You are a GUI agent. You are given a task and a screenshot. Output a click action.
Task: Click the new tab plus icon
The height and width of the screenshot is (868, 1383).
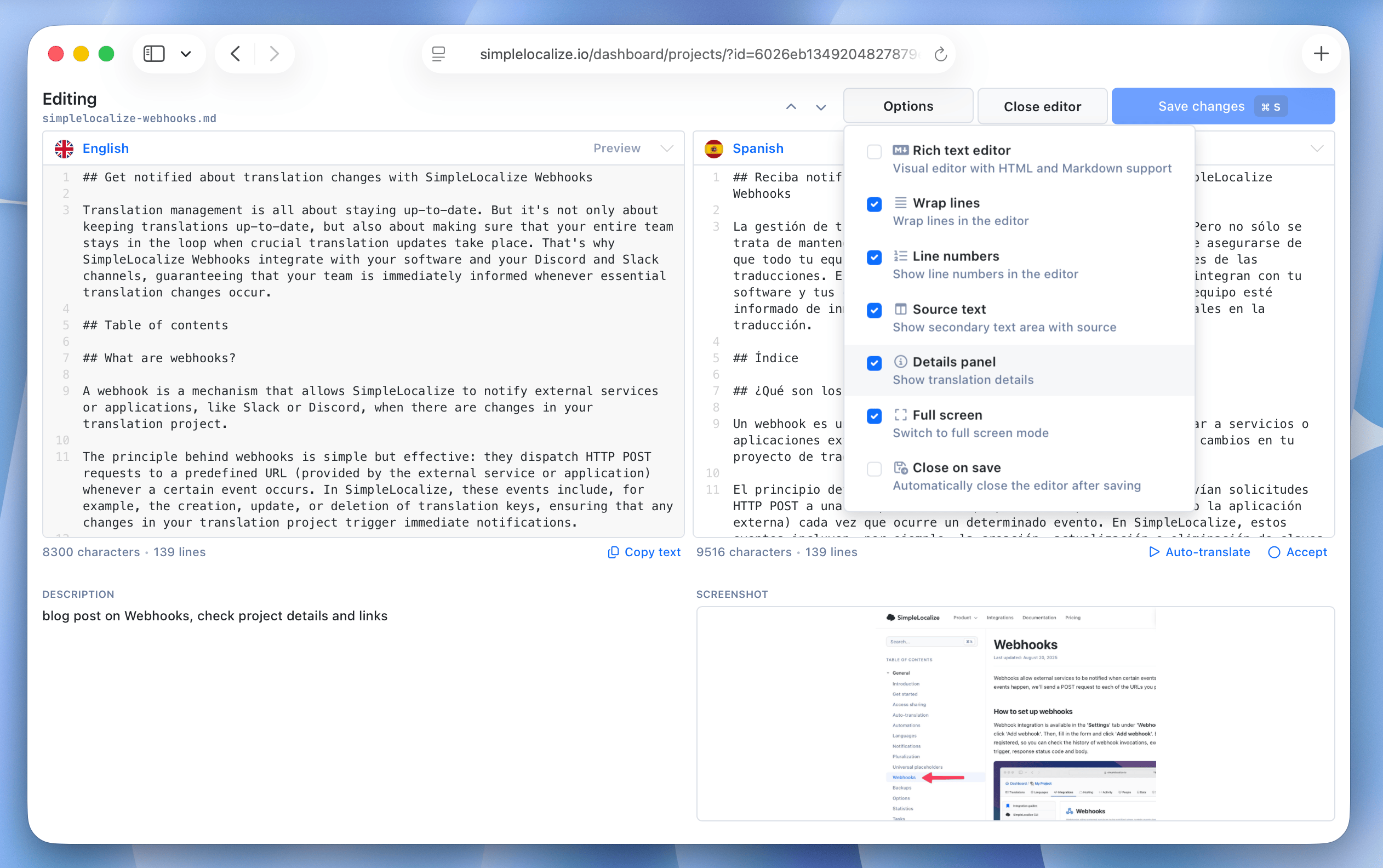[x=1321, y=53]
